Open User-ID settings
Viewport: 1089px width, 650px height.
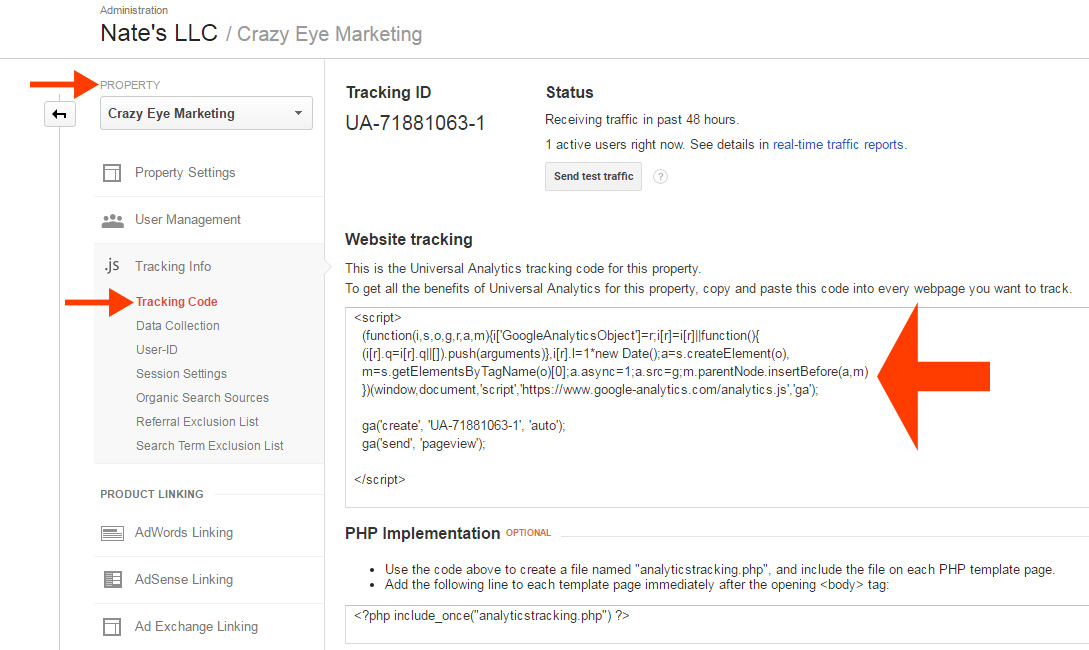[157, 349]
